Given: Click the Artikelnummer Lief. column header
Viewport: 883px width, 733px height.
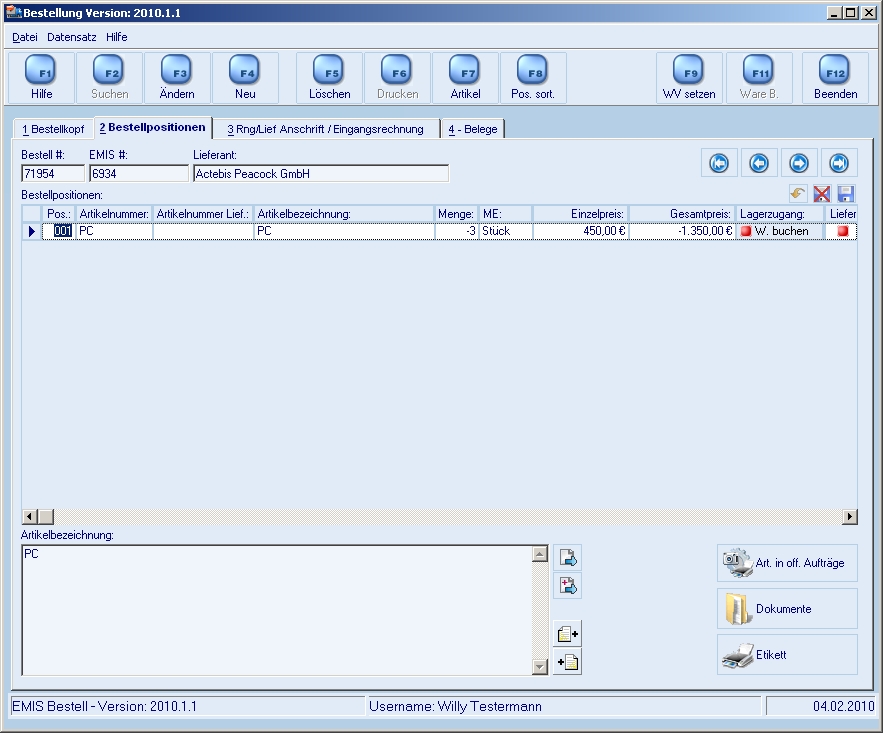Looking at the screenshot, I should click(x=203, y=214).
